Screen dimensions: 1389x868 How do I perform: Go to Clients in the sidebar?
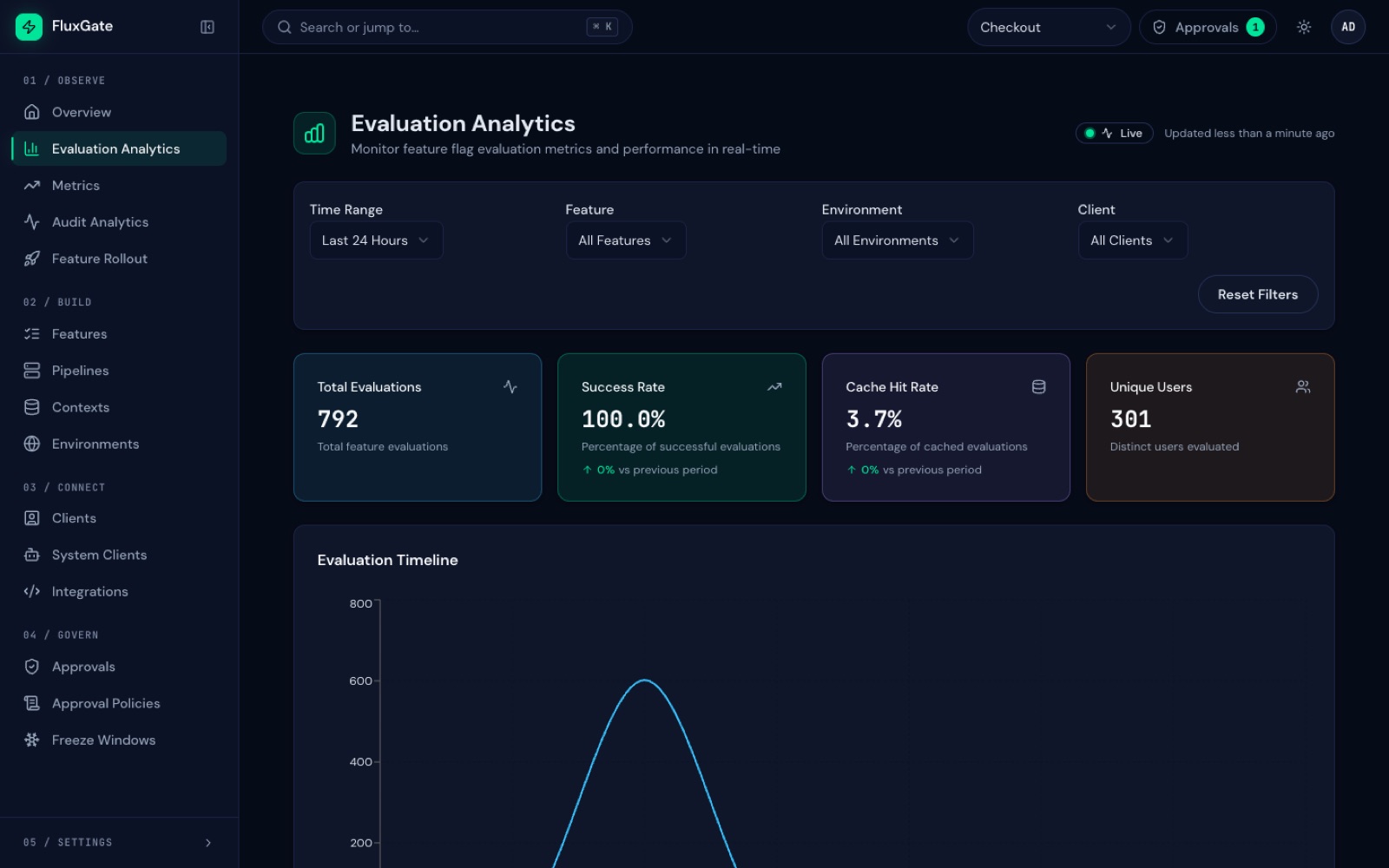pos(119,518)
